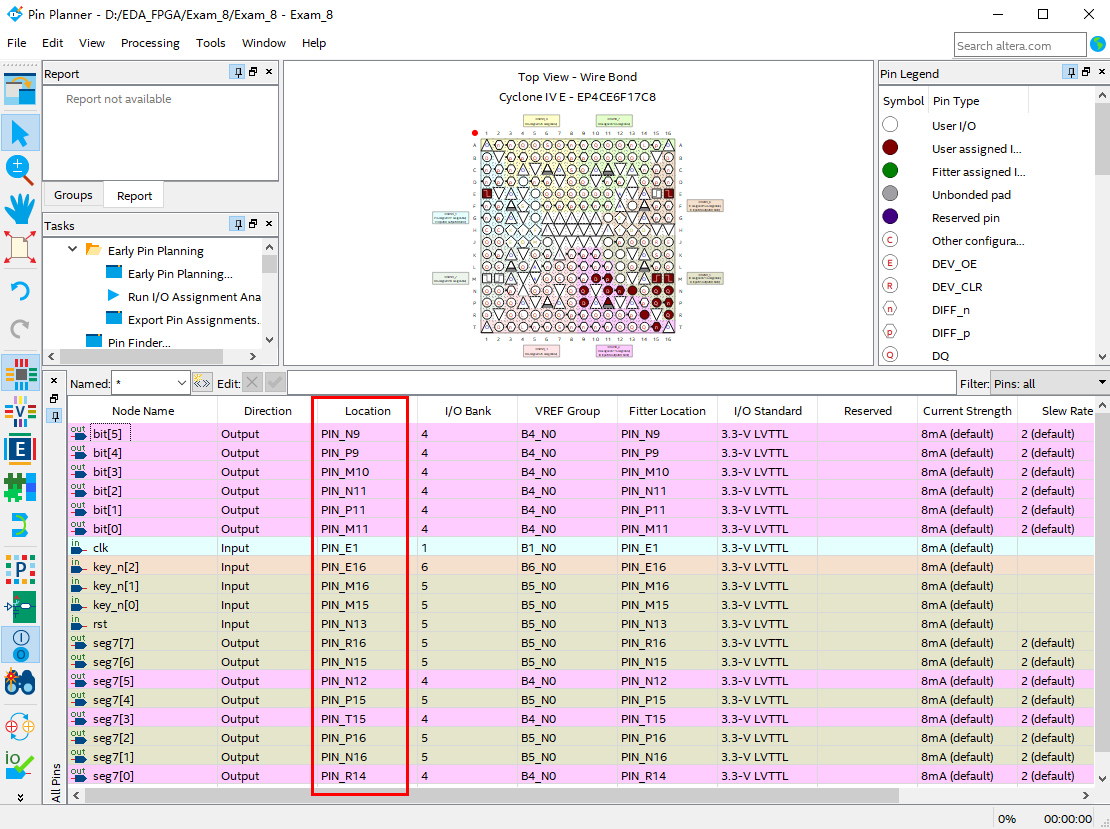The width and height of the screenshot is (1110, 829).
Task: Toggle the I/O banks icon
Action: pyautogui.click(x=20, y=644)
